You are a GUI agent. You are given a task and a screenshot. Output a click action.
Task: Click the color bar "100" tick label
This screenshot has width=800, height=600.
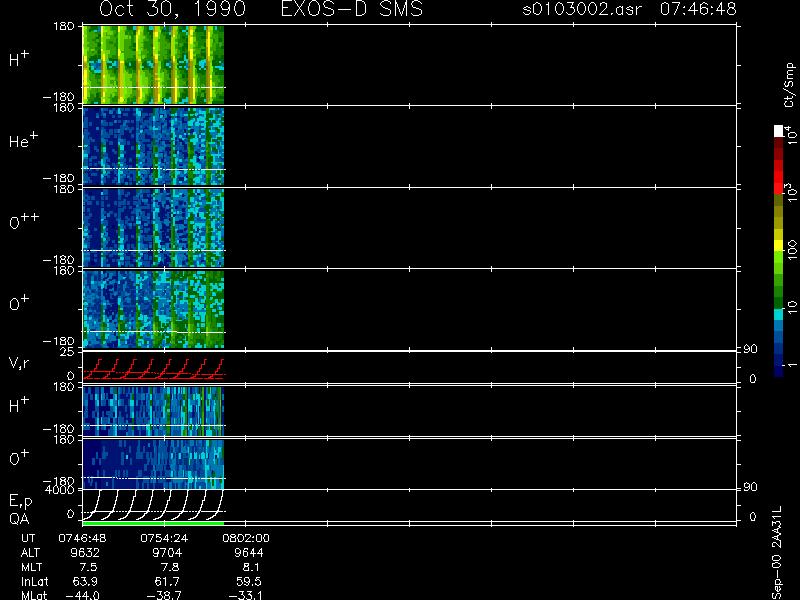coord(791,249)
